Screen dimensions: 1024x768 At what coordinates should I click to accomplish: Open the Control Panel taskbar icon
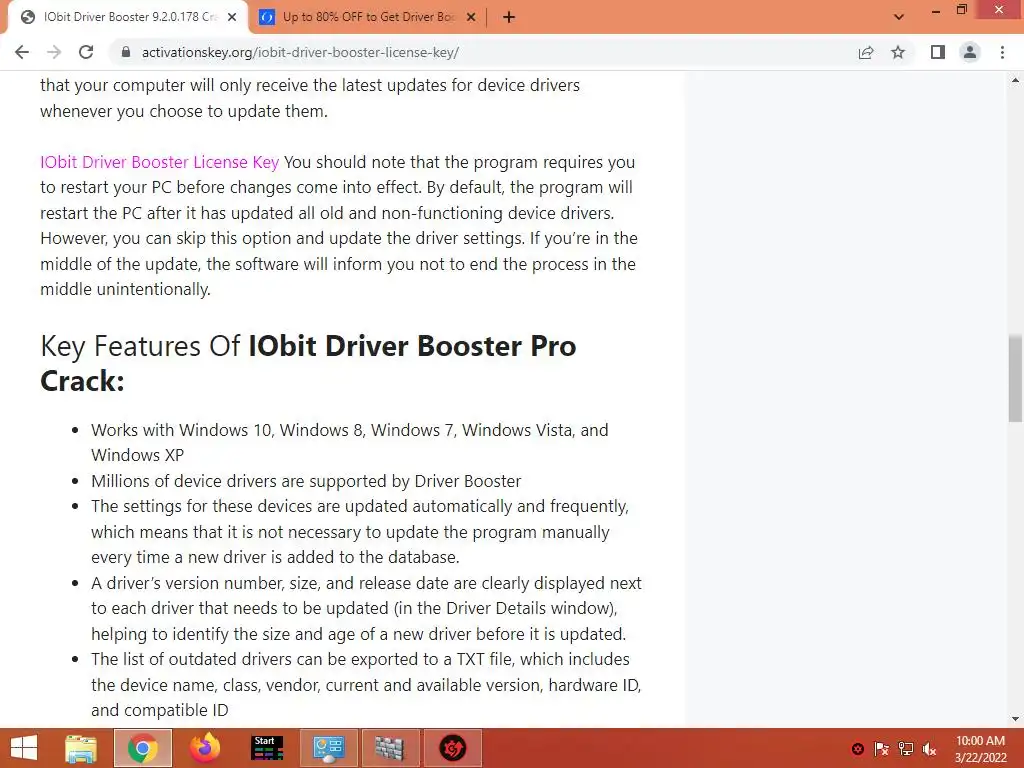329,748
